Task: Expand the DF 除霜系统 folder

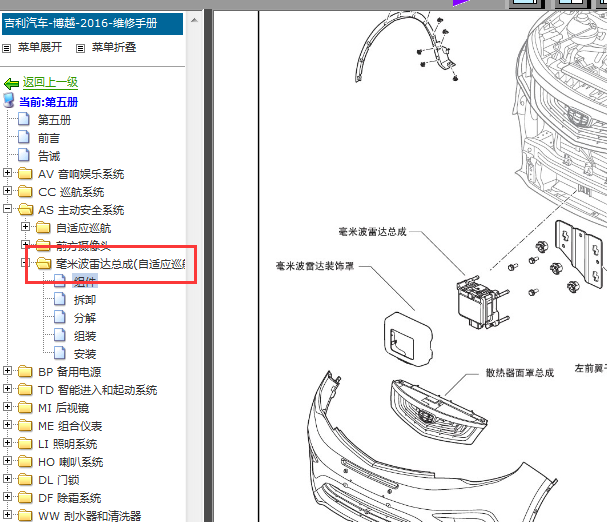Action: point(7,496)
